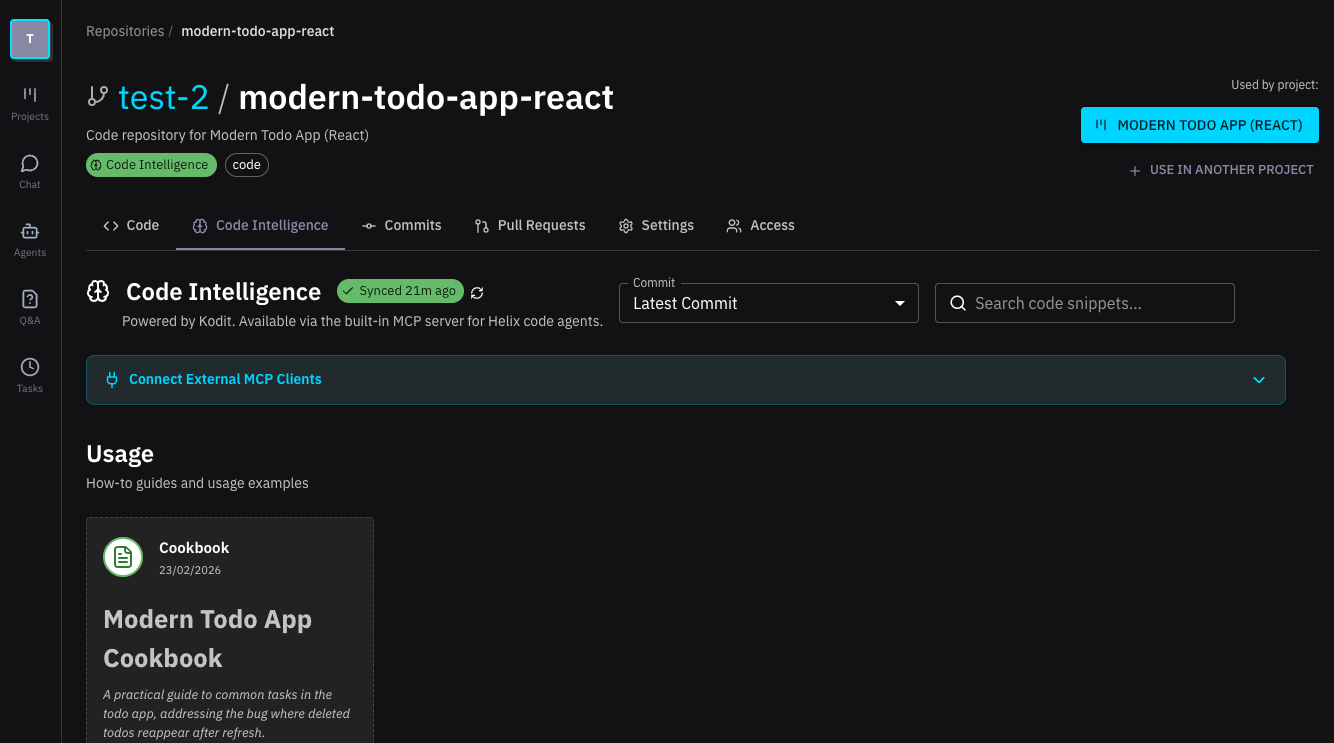Open the Agents section from the sidebar
Image resolution: width=1334 pixels, height=743 pixels.
(29, 238)
